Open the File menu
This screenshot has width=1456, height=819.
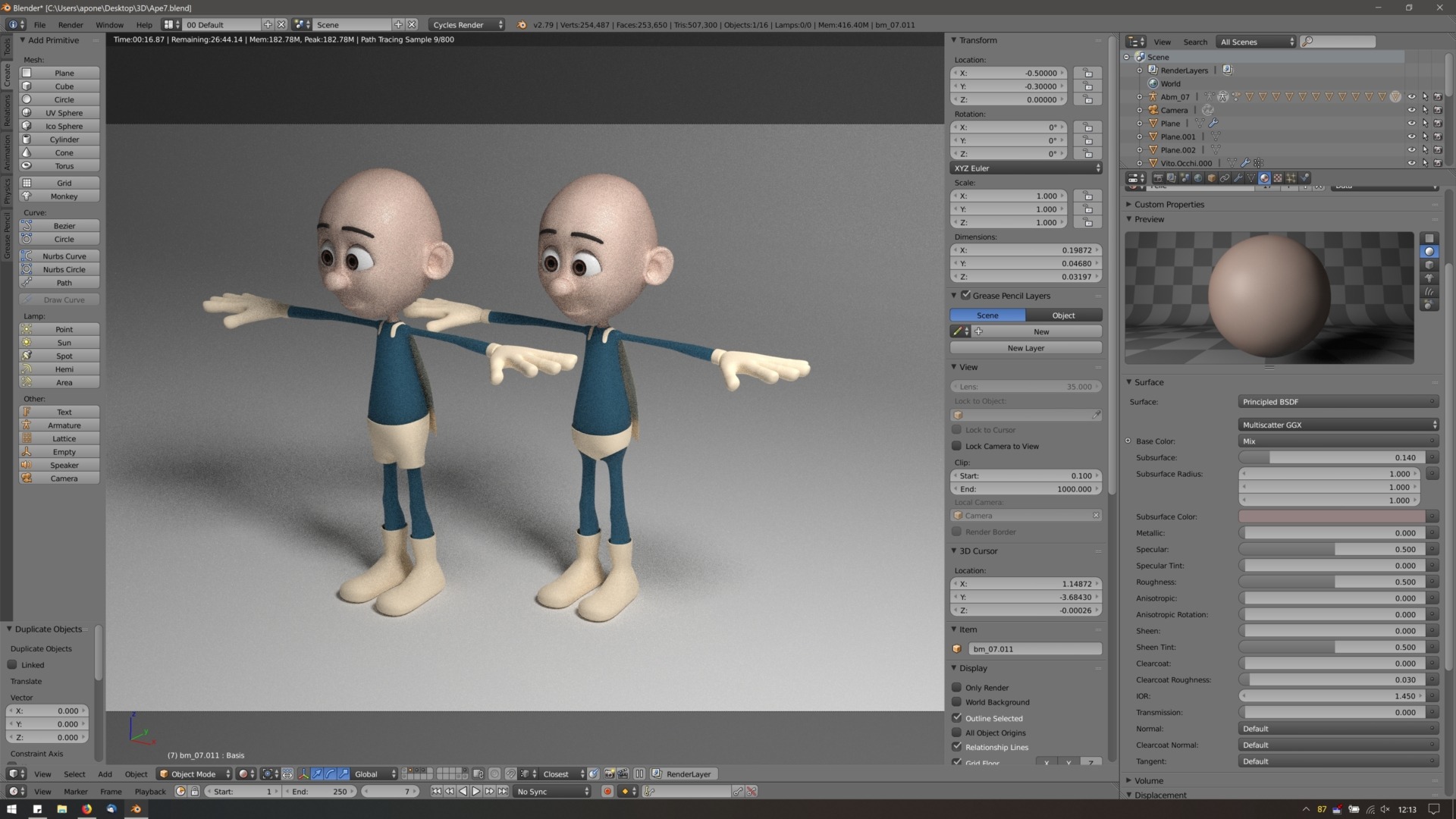(39, 24)
